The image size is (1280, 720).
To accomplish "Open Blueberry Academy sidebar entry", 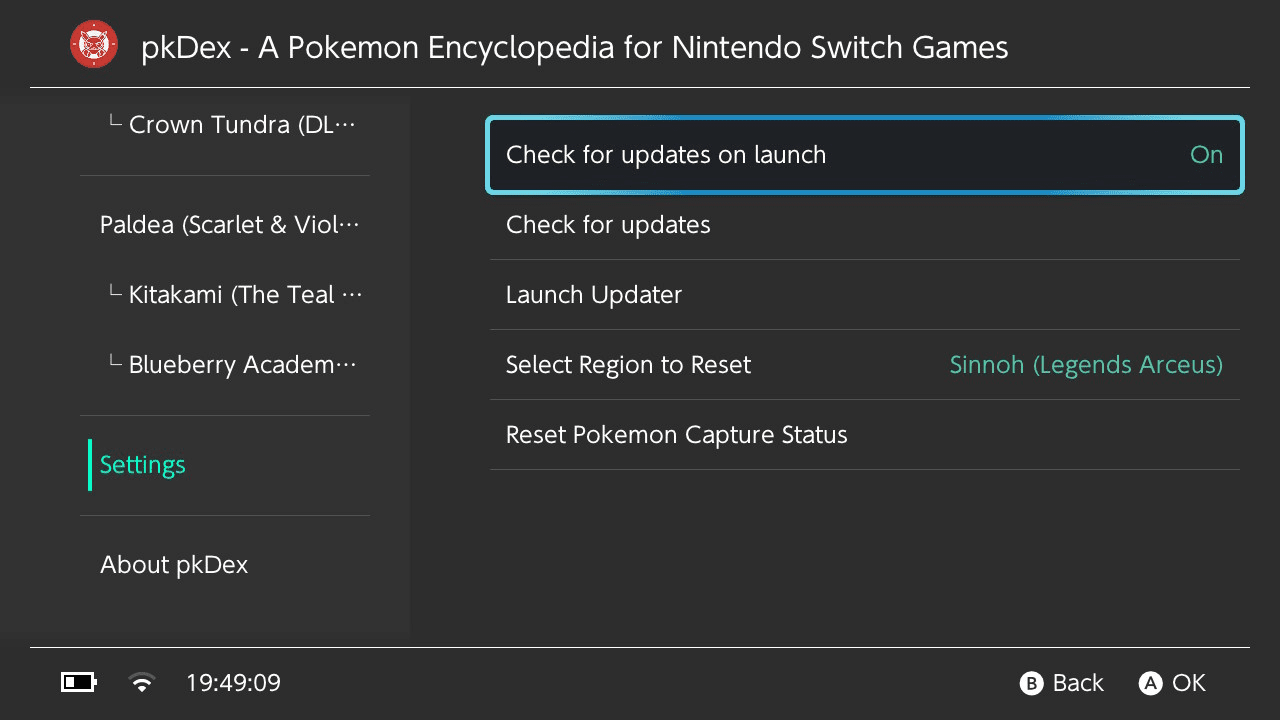I will [x=225, y=365].
